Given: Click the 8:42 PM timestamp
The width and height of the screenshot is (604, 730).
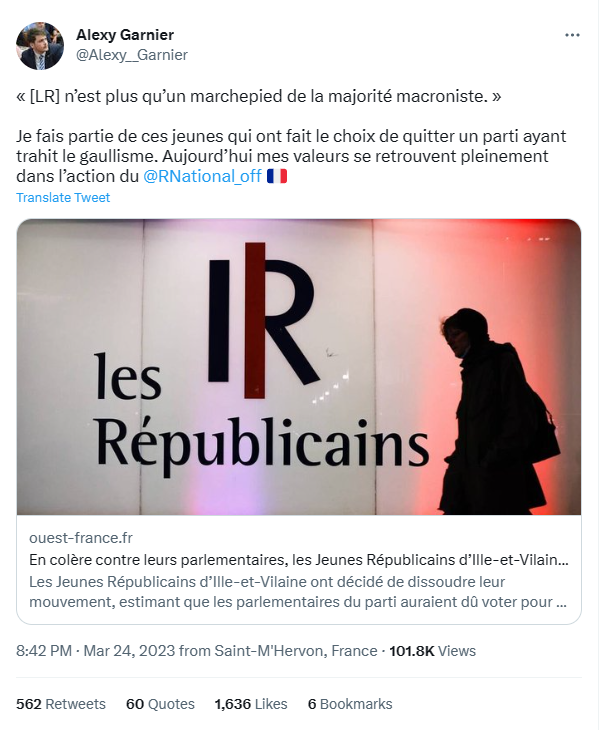Looking at the screenshot, I should 44,651.
